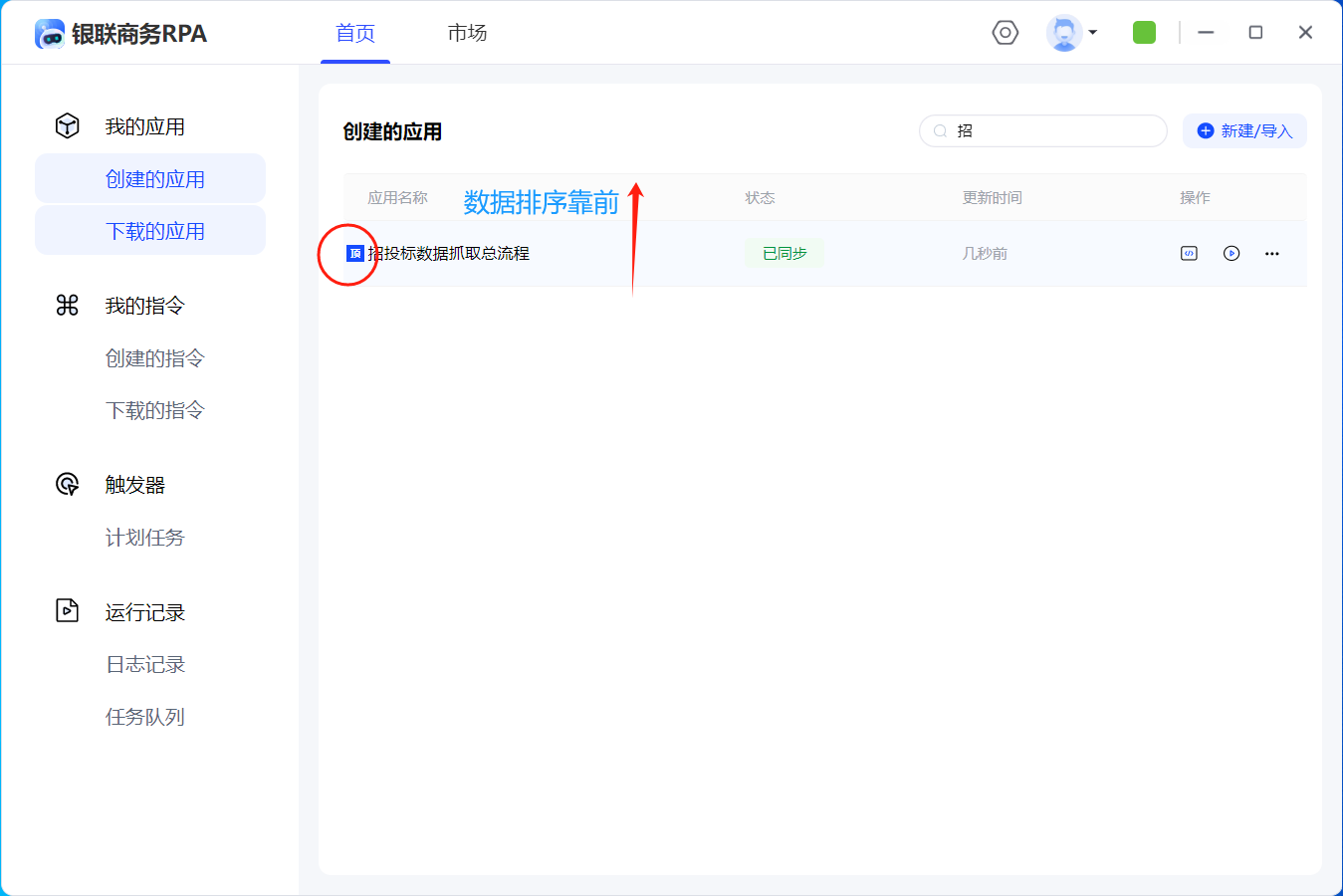This screenshot has width=1343, height=896.
Task: Open the three-dot more actions menu
Action: click(x=1272, y=254)
